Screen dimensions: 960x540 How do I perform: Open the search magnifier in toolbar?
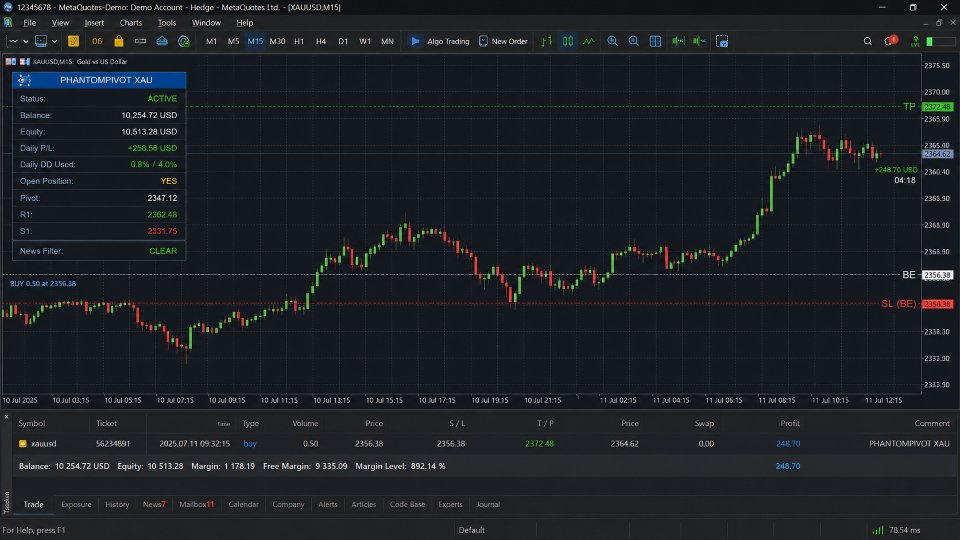point(868,41)
